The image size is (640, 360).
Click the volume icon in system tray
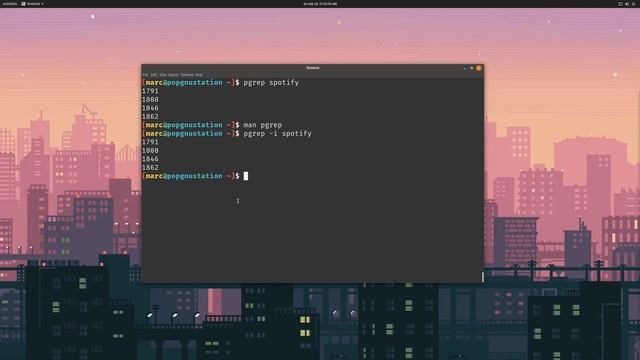coord(627,4)
